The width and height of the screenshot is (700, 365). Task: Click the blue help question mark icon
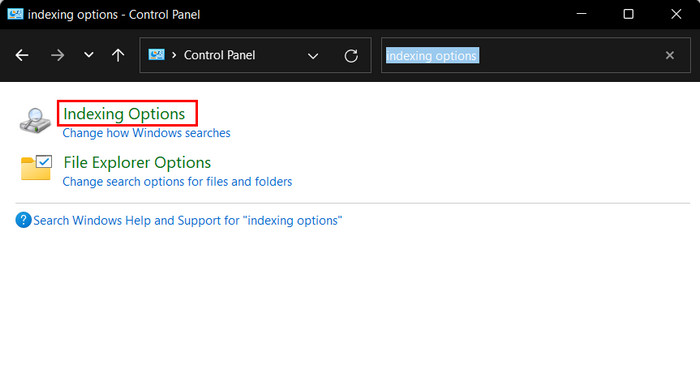(23, 220)
